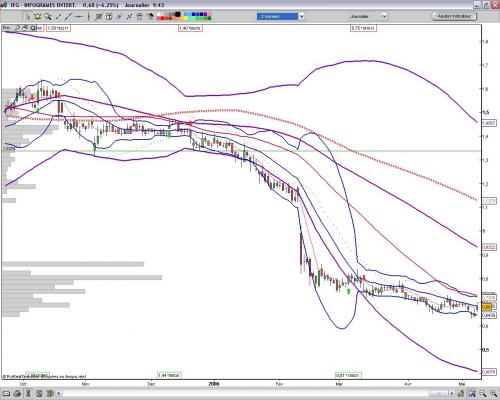The image size is (500, 400).
Task: Restore the chart window size
Action: click(x=486, y=5)
